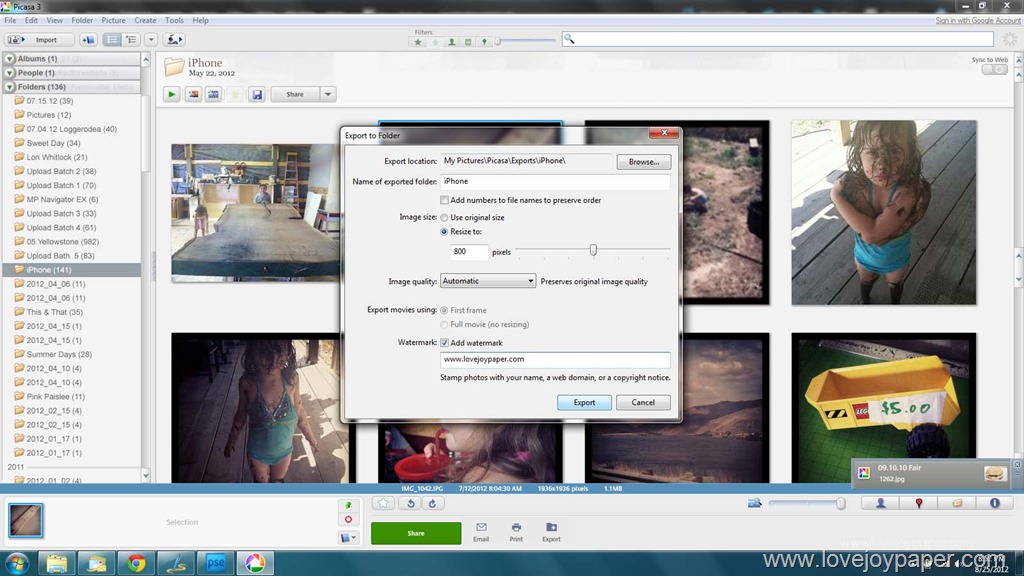1024x576 pixels.
Task: Filter to show starred photos only
Action: 418,42
